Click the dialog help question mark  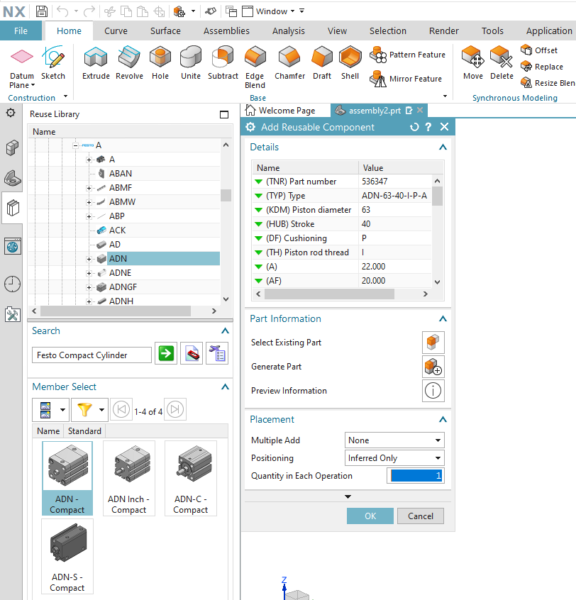[428, 127]
